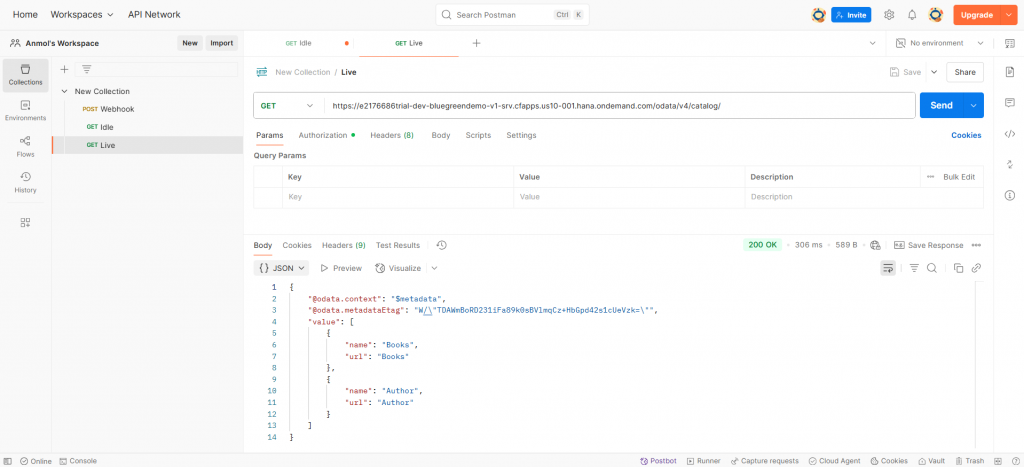Toggle the sidebar layout icon in status bar
1024x467 pixels.
(8, 460)
